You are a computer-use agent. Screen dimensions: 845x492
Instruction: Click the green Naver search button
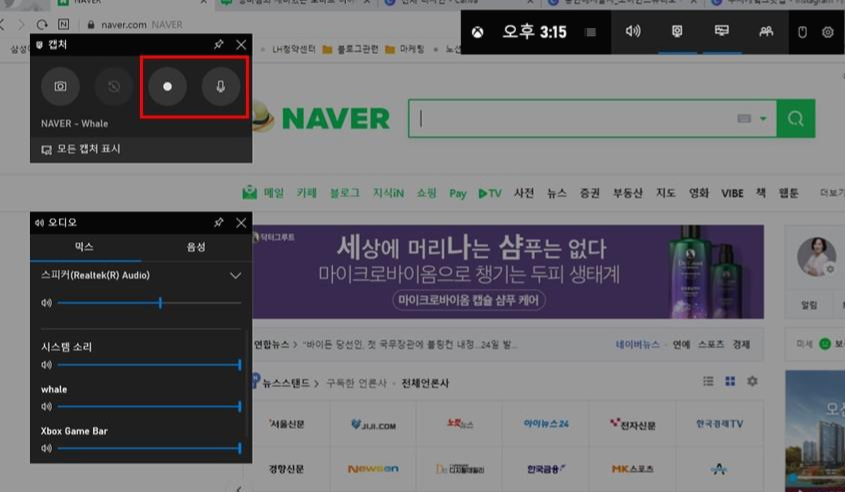[x=795, y=119]
